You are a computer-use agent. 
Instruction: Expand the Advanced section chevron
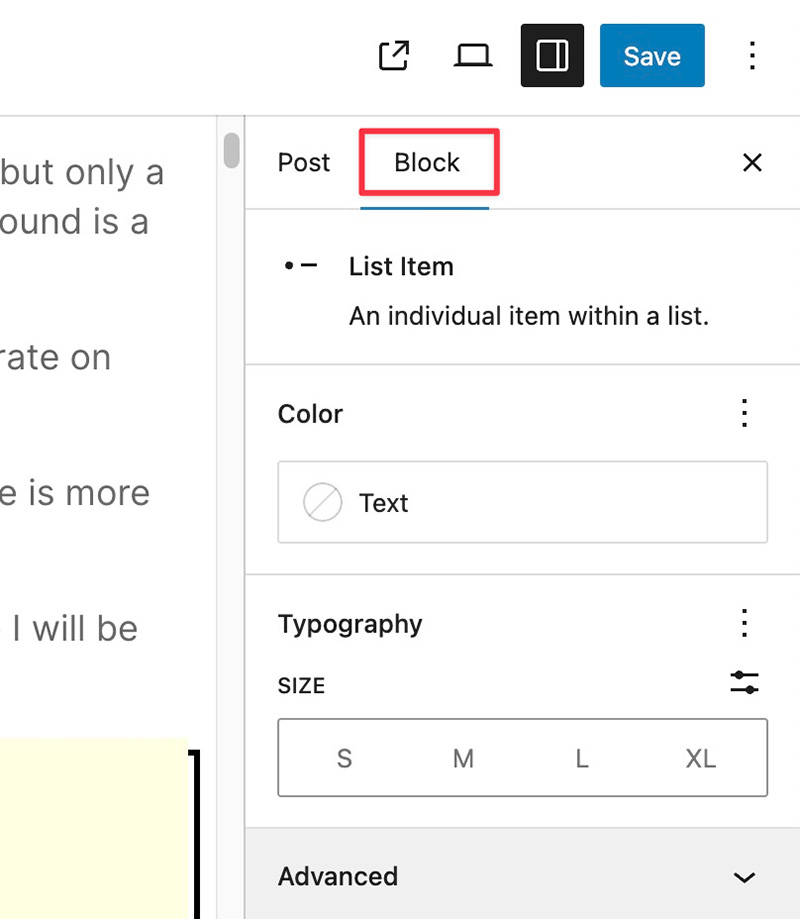pyautogui.click(x=744, y=877)
